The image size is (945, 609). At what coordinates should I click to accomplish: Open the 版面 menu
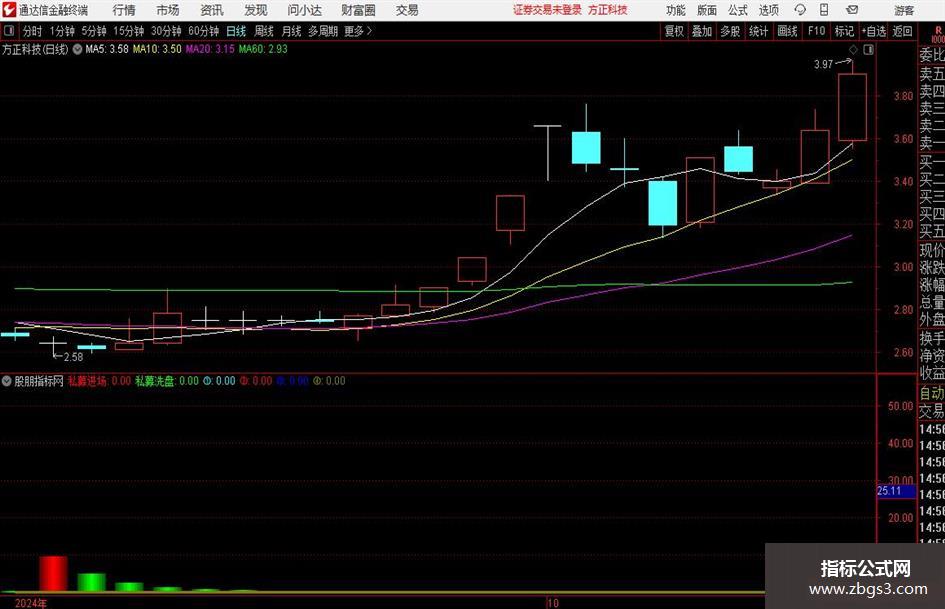(707, 10)
